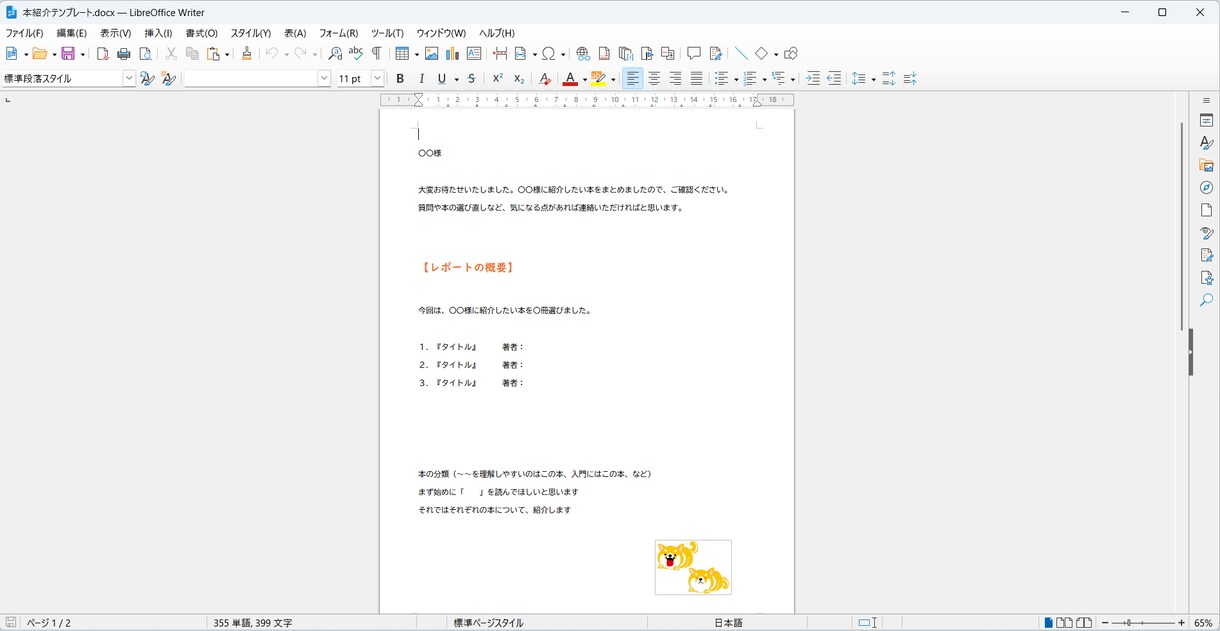The width and height of the screenshot is (1220, 631).
Task: Run the spelling check tool
Action: tap(356, 54)
